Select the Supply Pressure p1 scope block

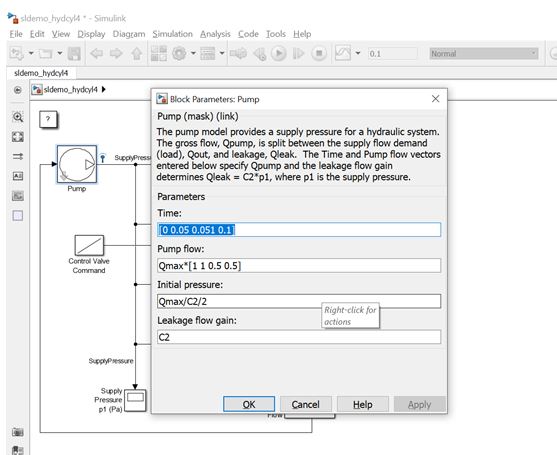click(x=135, y=400)
